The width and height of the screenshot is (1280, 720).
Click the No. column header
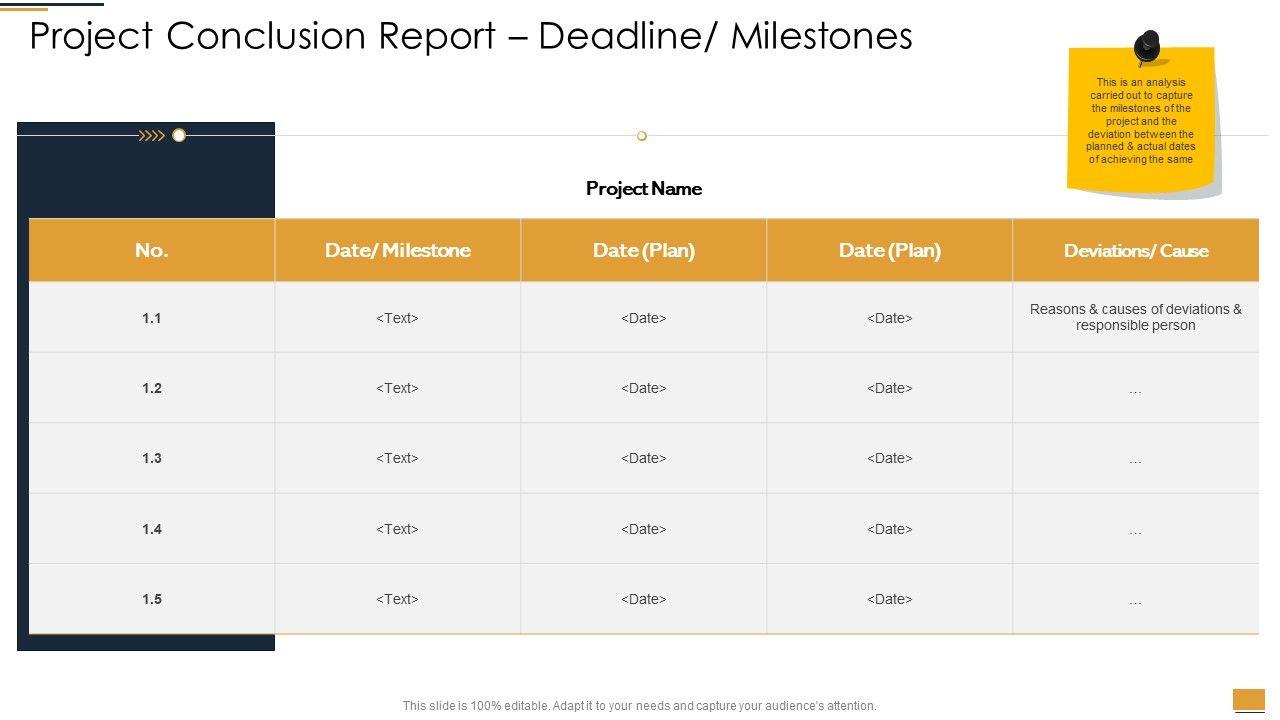152,250
